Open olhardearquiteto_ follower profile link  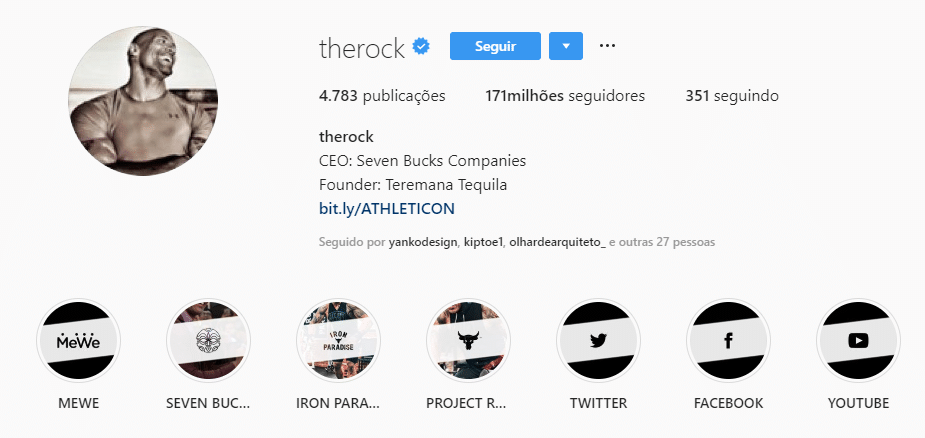557,242
